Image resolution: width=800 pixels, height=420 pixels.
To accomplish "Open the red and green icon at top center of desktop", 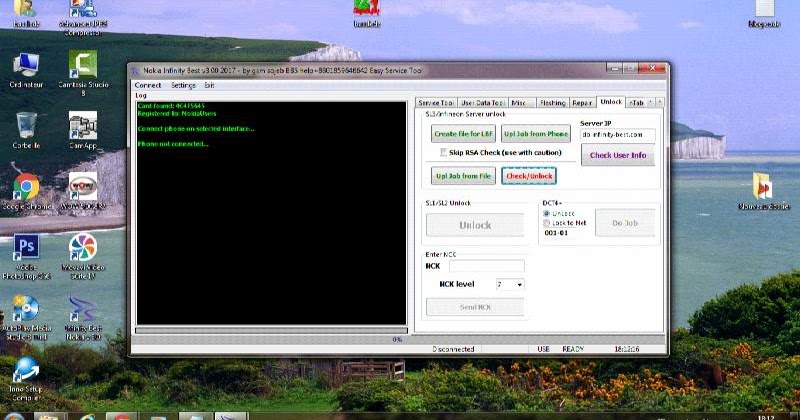I will (366, 14).
